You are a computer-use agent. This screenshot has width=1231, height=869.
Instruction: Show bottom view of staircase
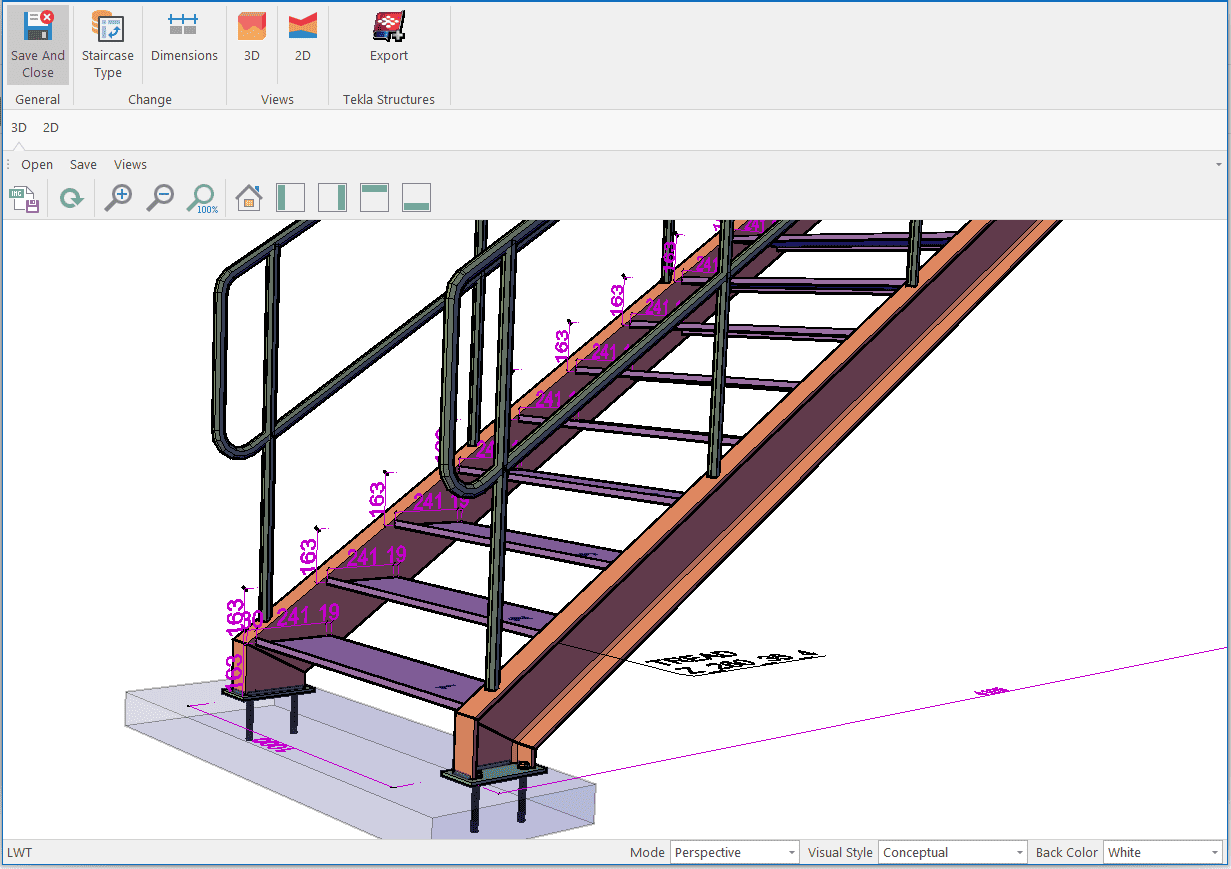416,198
